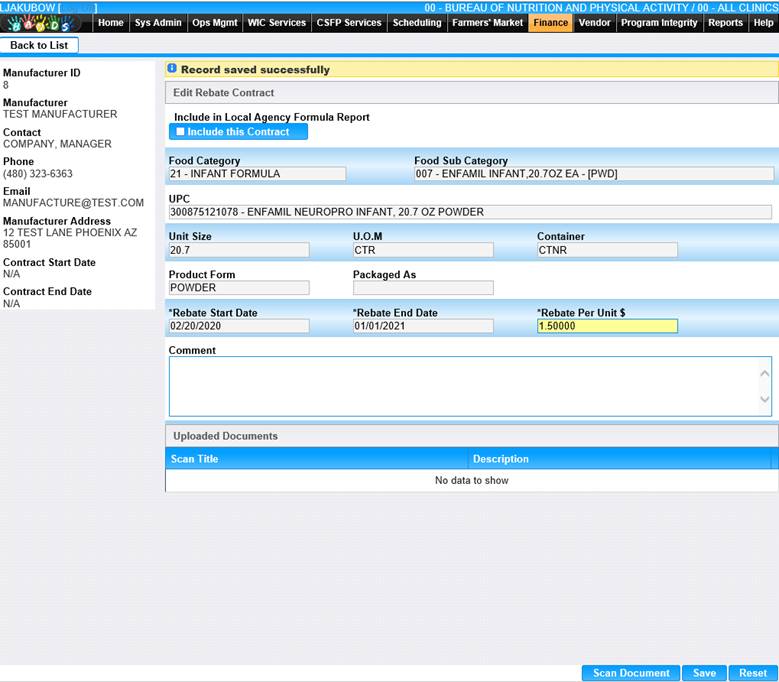This screenshot has height=682, width=779.
Task: Open the Scheduling menu
Action: coord(417,22)
